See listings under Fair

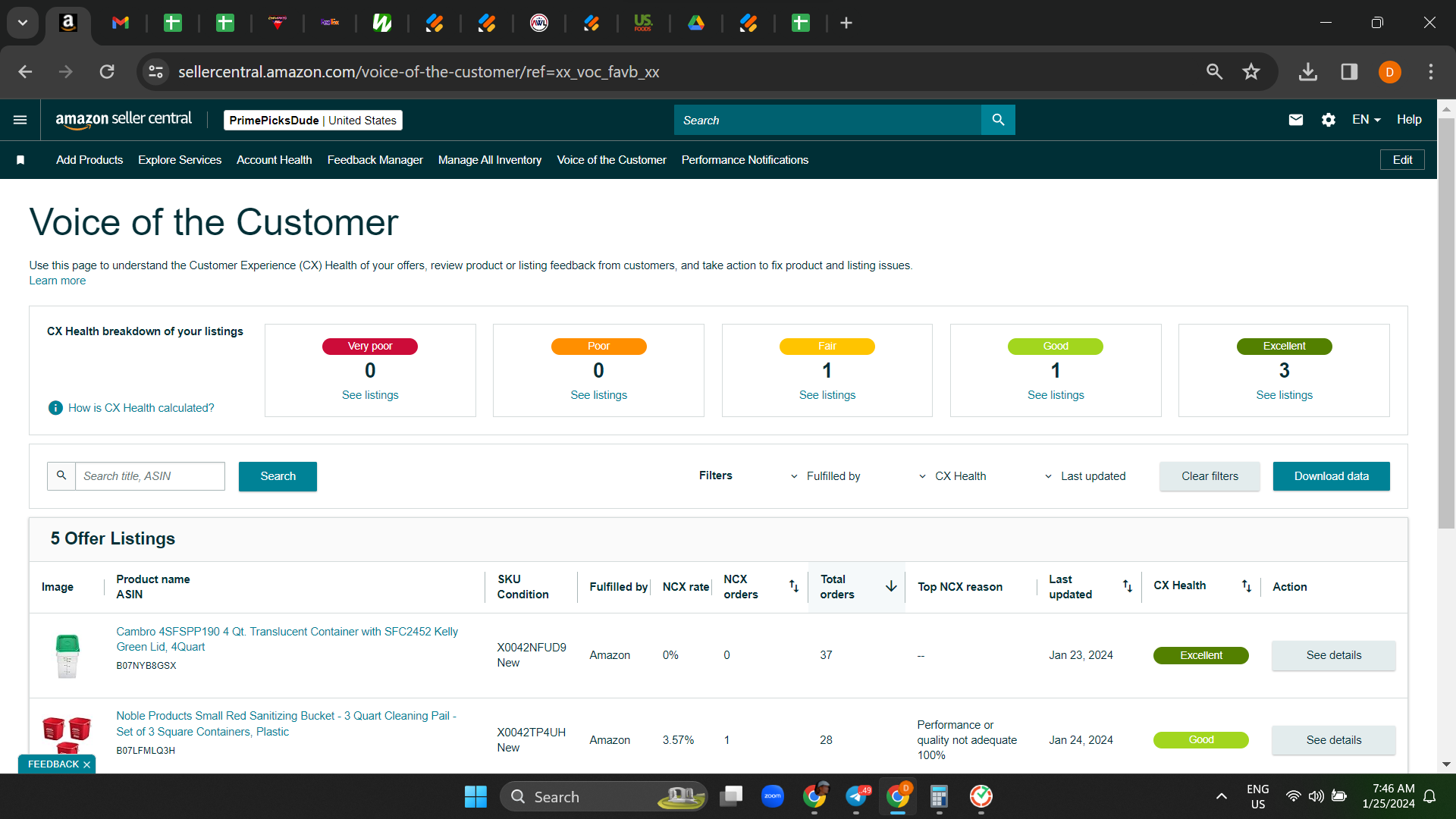pos(827,395)
